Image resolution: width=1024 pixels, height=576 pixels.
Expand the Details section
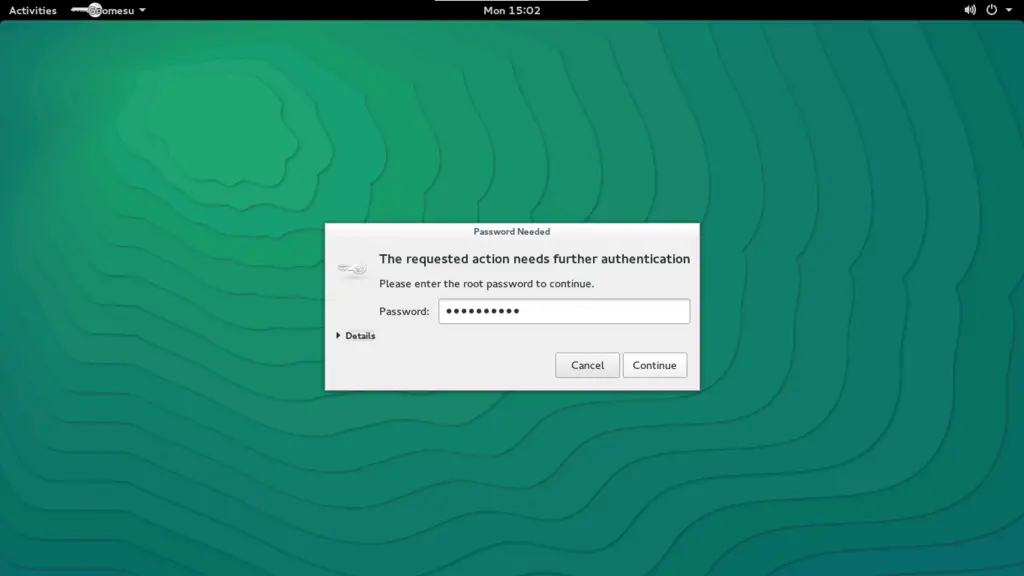pyautogui.click(x=356, y=336)
